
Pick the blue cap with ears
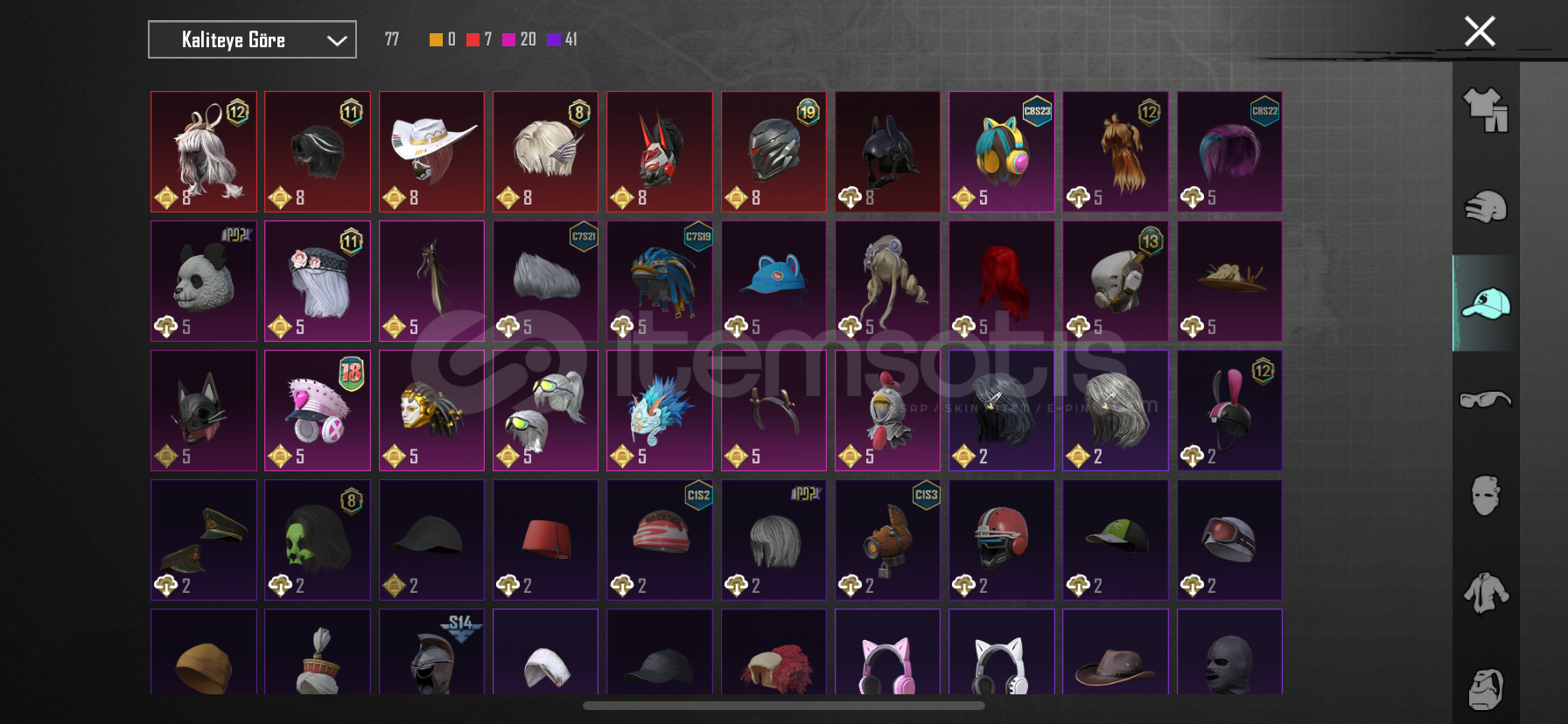click(773, 281)
